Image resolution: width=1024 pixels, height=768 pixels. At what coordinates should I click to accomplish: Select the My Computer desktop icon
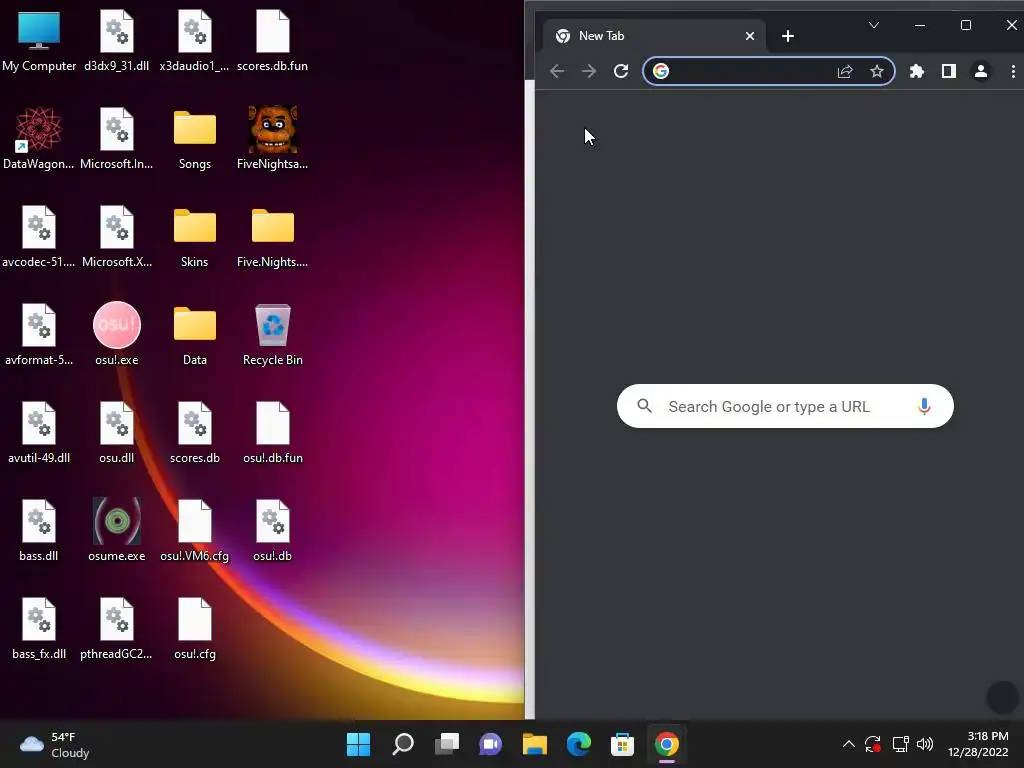pyautogui.click(x=39, y=40)
